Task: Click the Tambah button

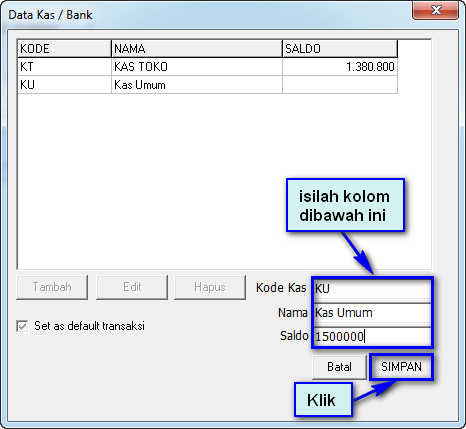Action: [x=52, y=287]
